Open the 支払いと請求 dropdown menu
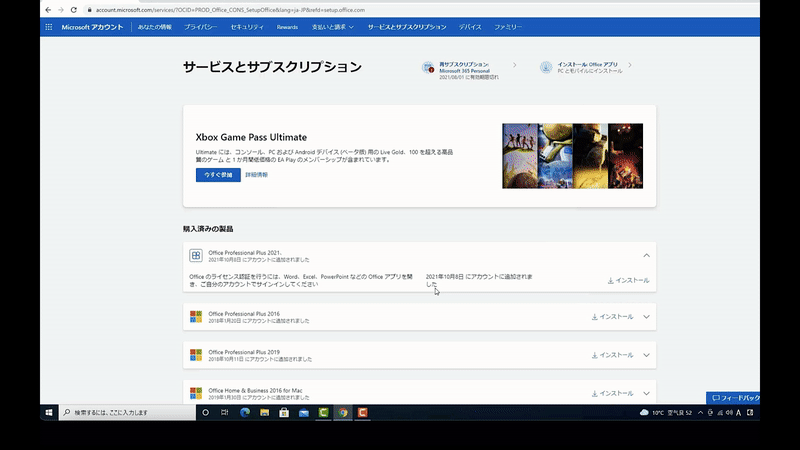Screen dimensions: 800x450 point(333,27)
